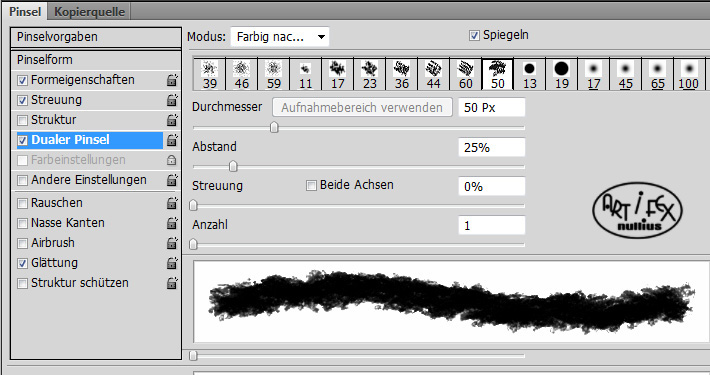Image resolution: width=710 pixels, height=375 pixels.
Task: Open the Pinsel tab
Action: tap(25, 12)
